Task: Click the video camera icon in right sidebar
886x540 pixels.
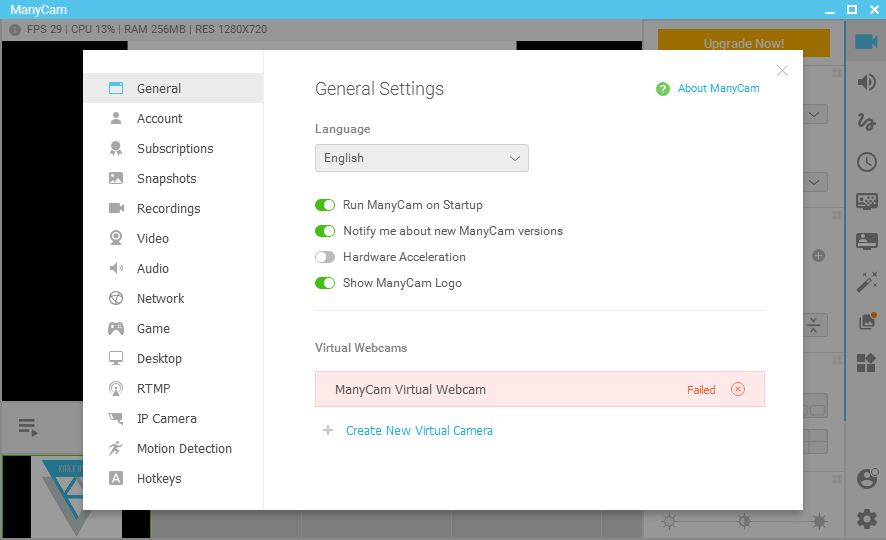Action: click(866, 41)
